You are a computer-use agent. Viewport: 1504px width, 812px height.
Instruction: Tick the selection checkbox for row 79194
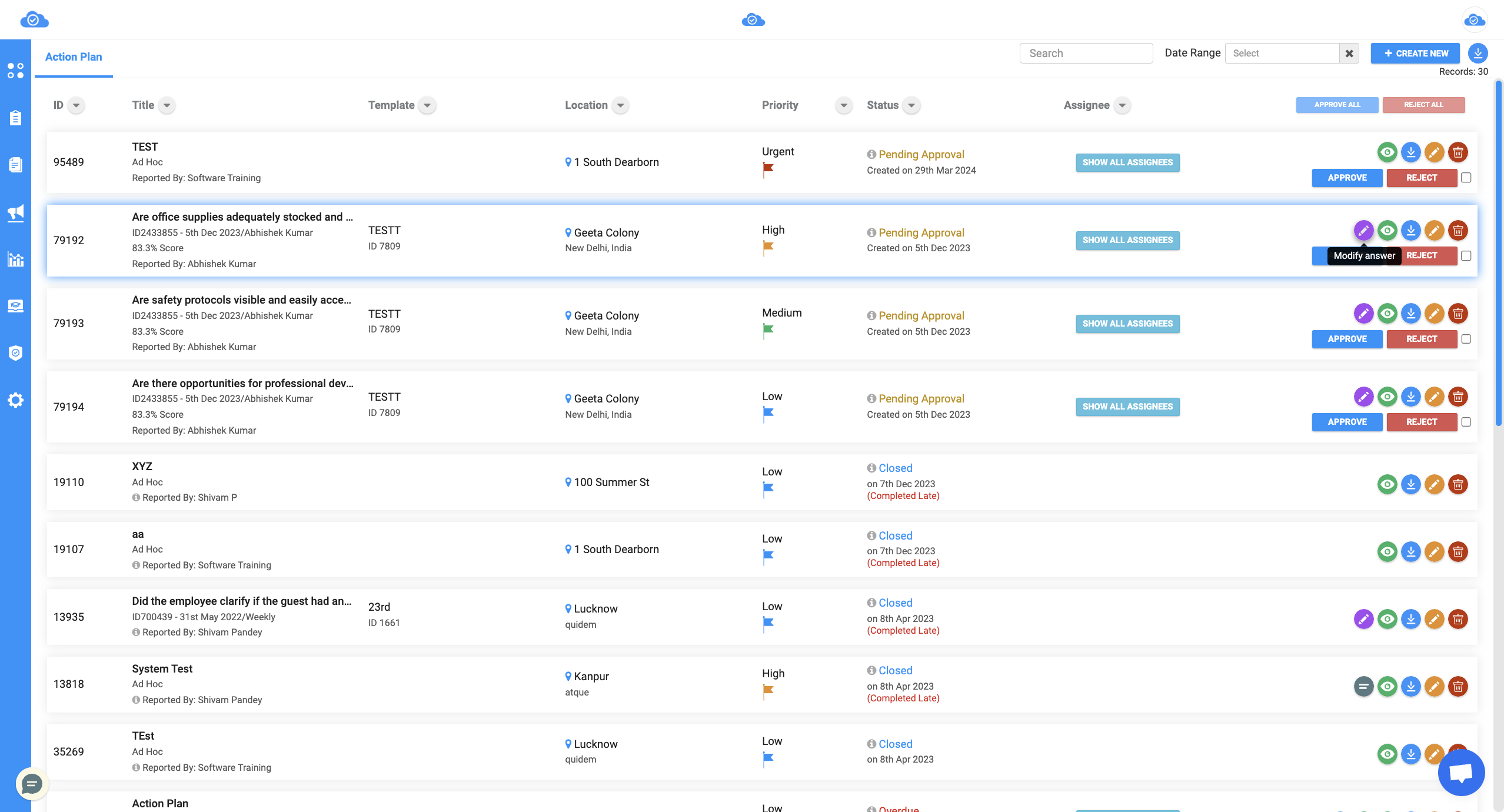click(1466, 422)
